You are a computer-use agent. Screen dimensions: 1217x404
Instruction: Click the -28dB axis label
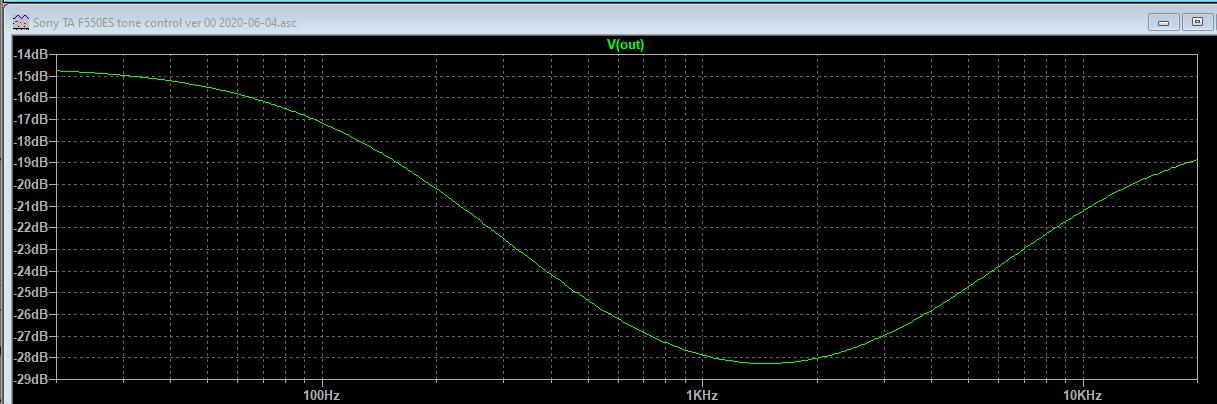[31, 358]
